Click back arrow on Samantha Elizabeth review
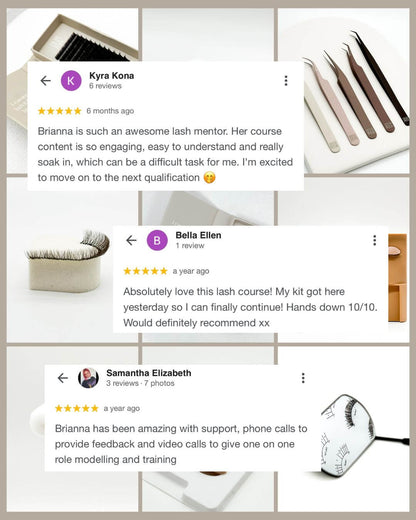The image size is (416, 520). 63,378
